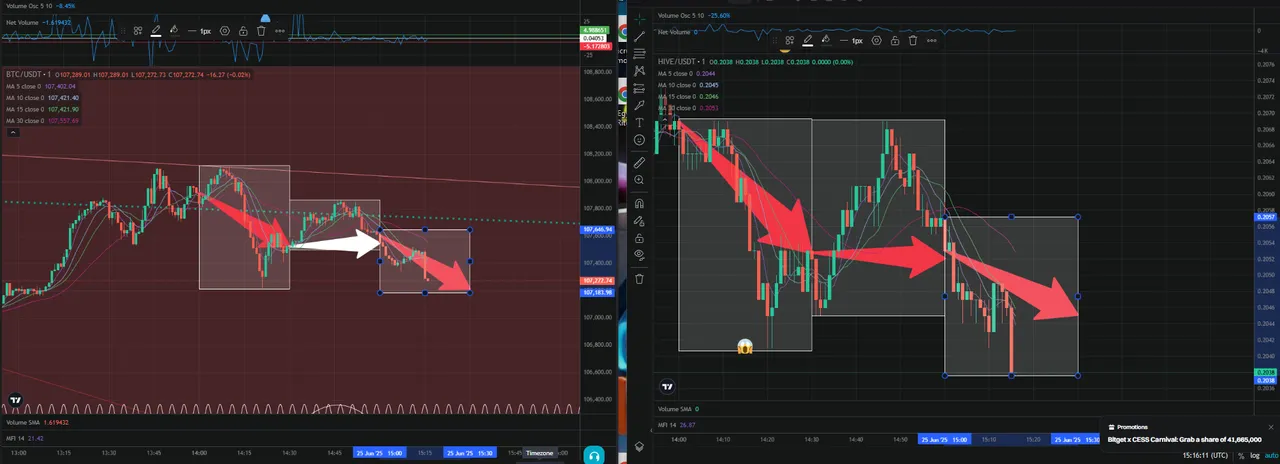Open the emoji and stickers tool
The width and height of the screenshot is (1280, 464).
coord(639,140)
